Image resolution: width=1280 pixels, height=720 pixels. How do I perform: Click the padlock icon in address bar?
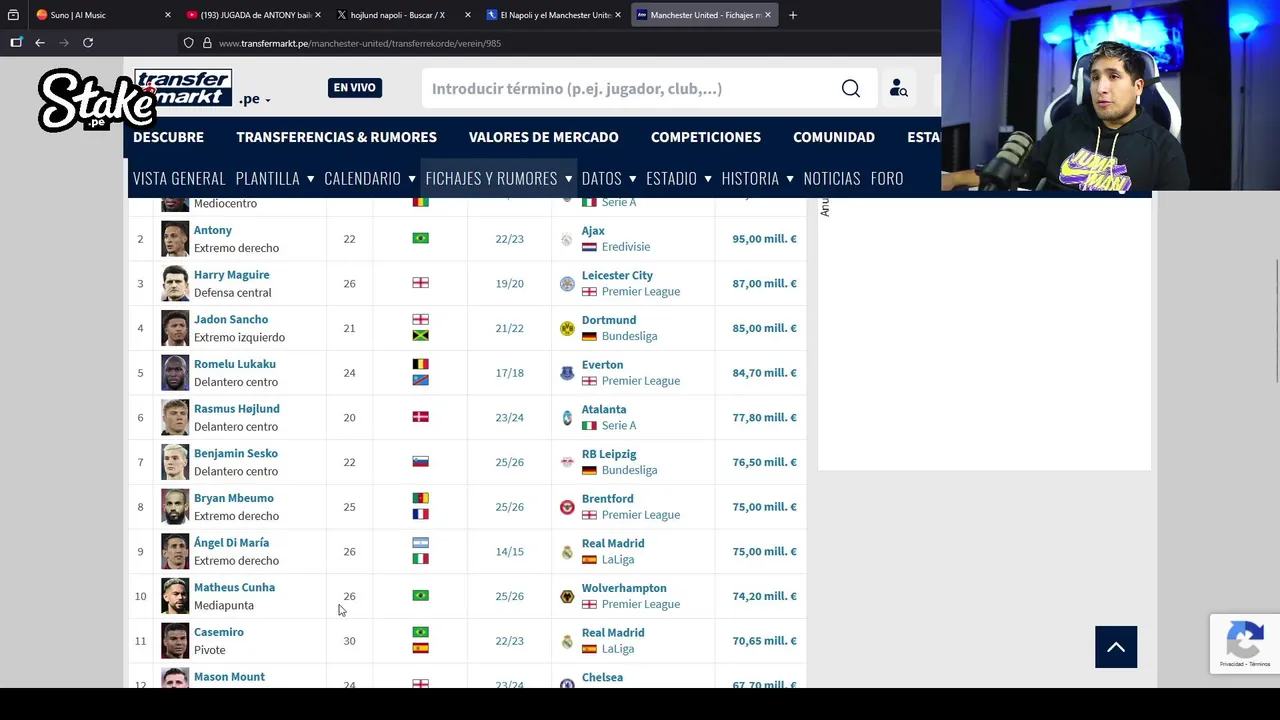click(x=207, y=43)
